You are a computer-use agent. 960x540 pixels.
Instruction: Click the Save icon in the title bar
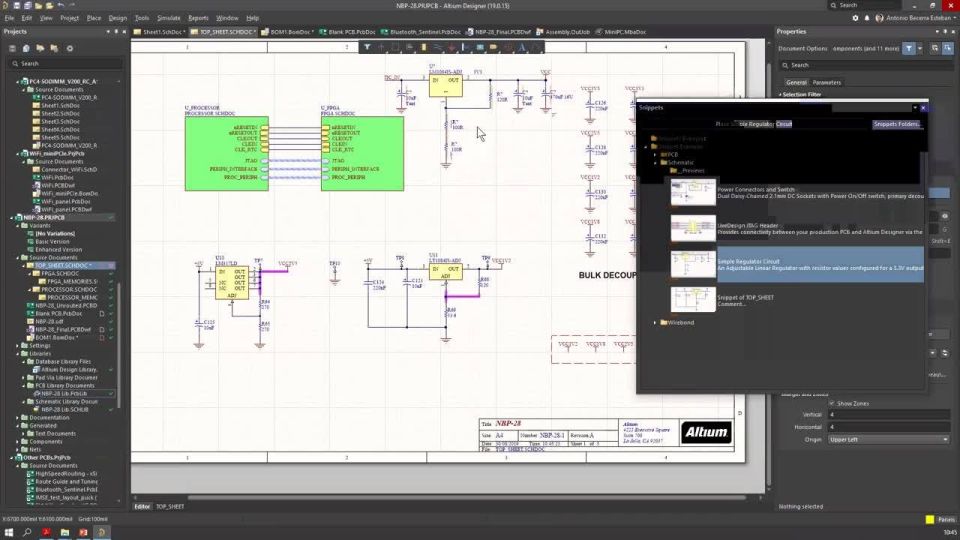[17, 6]
